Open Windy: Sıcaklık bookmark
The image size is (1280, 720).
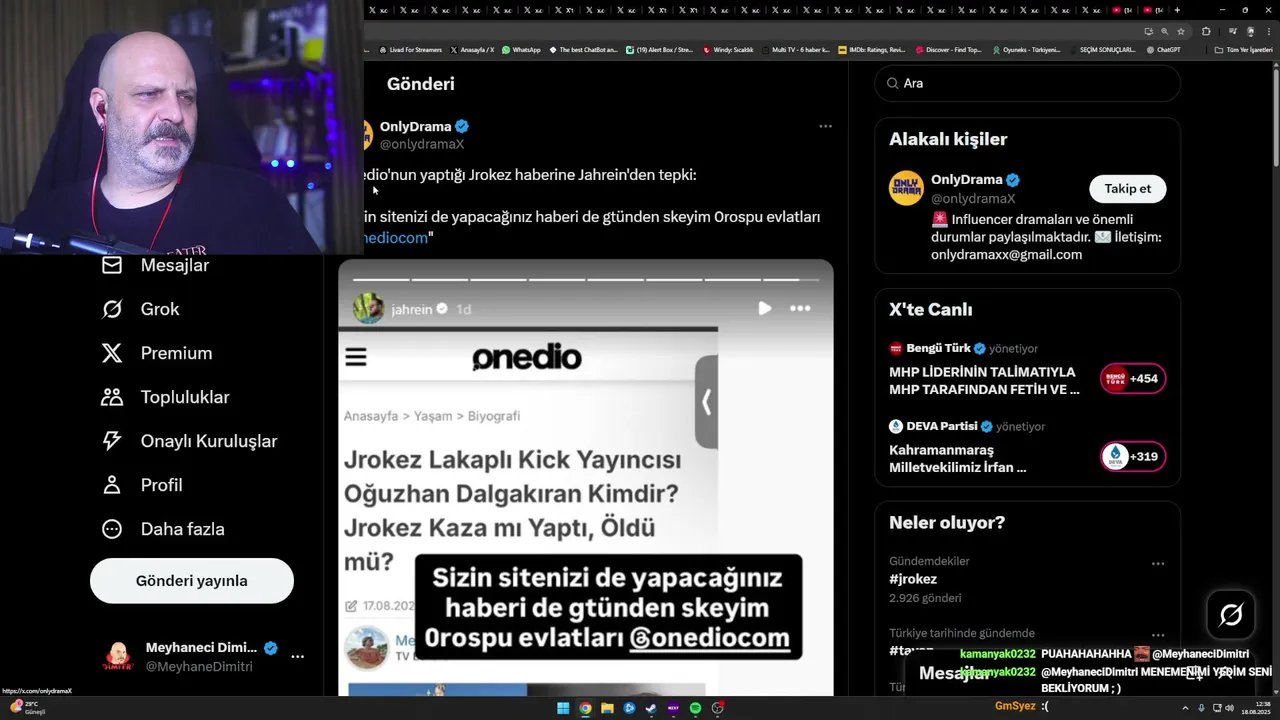[x=728, y=49]
